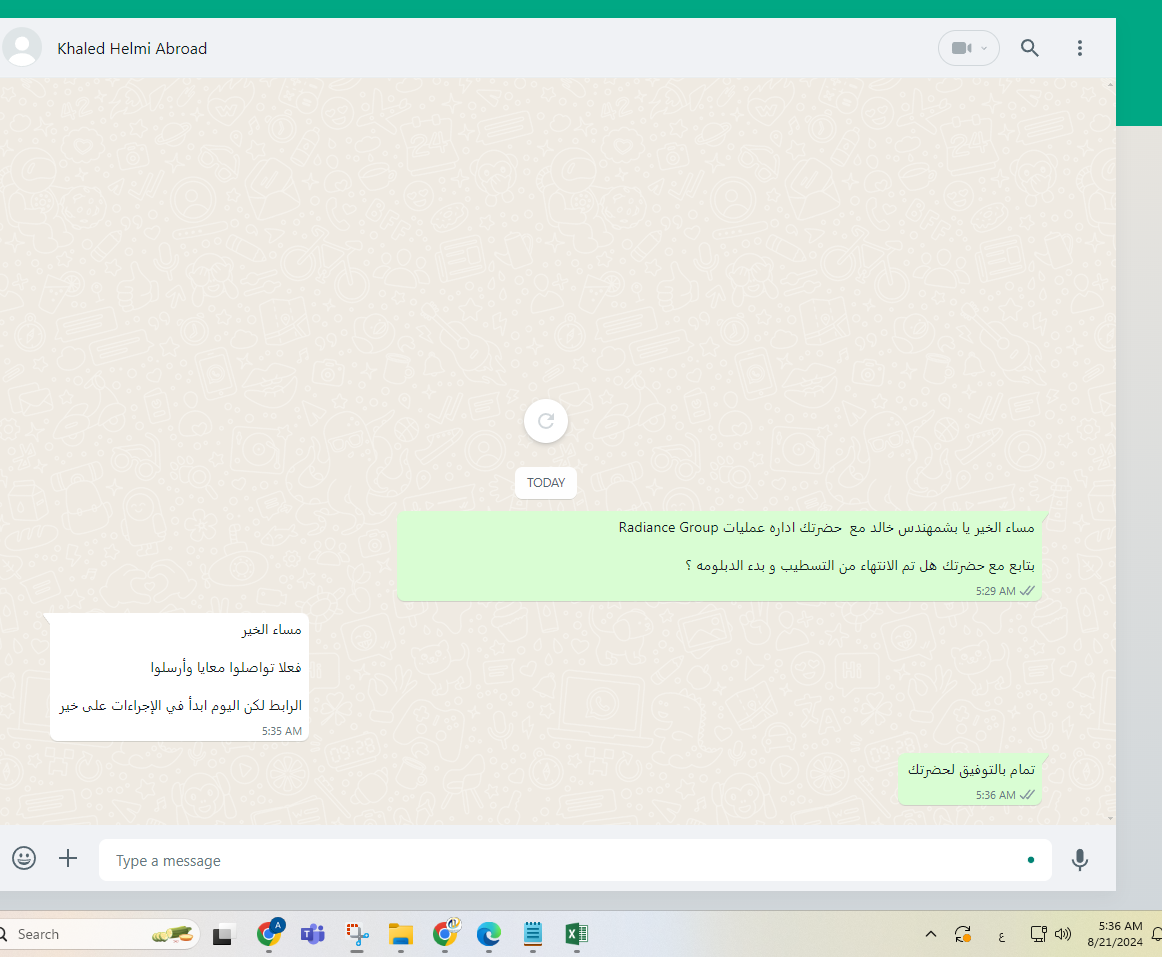Open Khaled Helmi Abroad contact profile picture
This screenshot has height=957, width=1162.
pyautogui.click(x=21, y=48)
